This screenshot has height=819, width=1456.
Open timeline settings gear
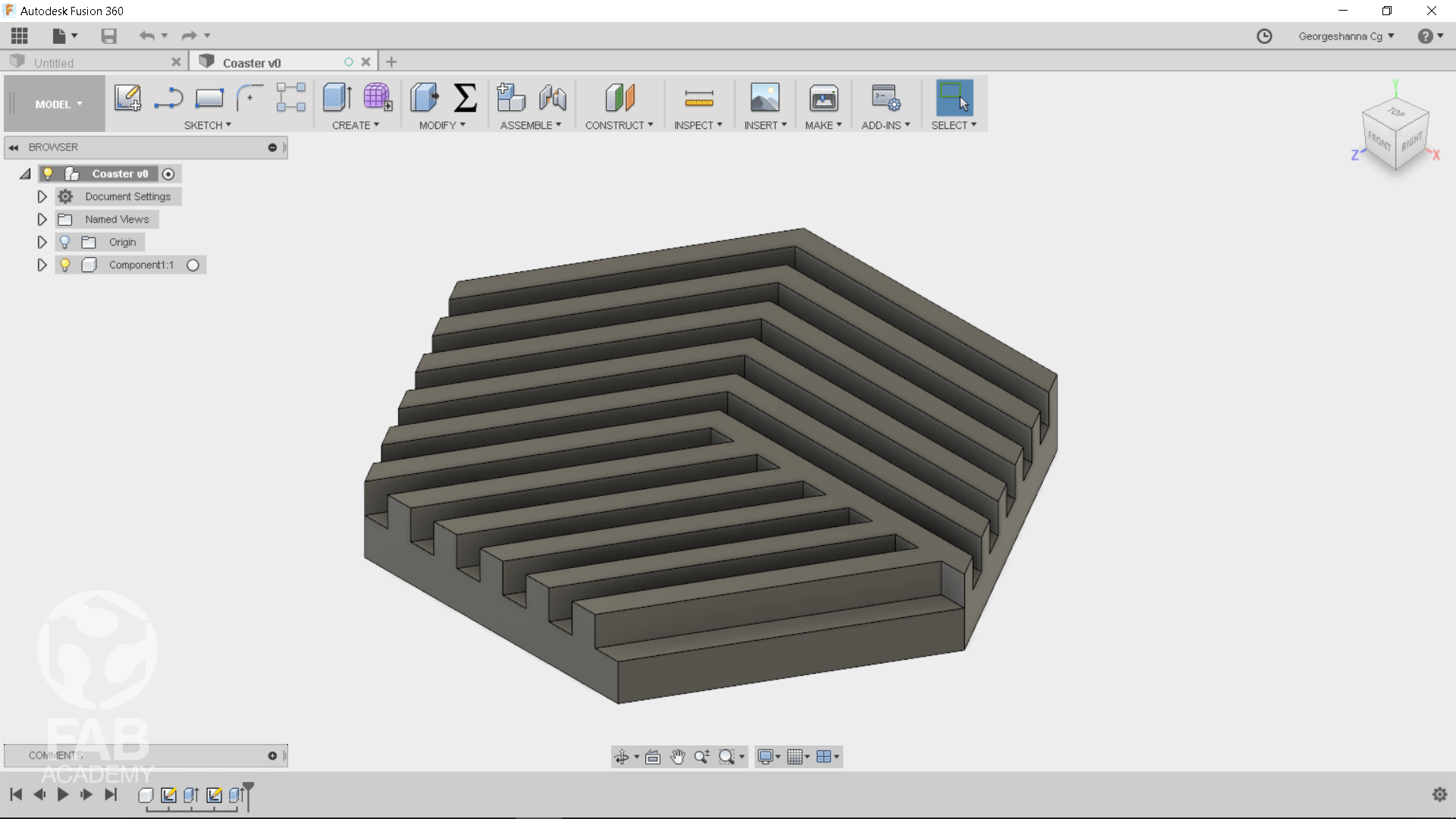point(1439,794)
